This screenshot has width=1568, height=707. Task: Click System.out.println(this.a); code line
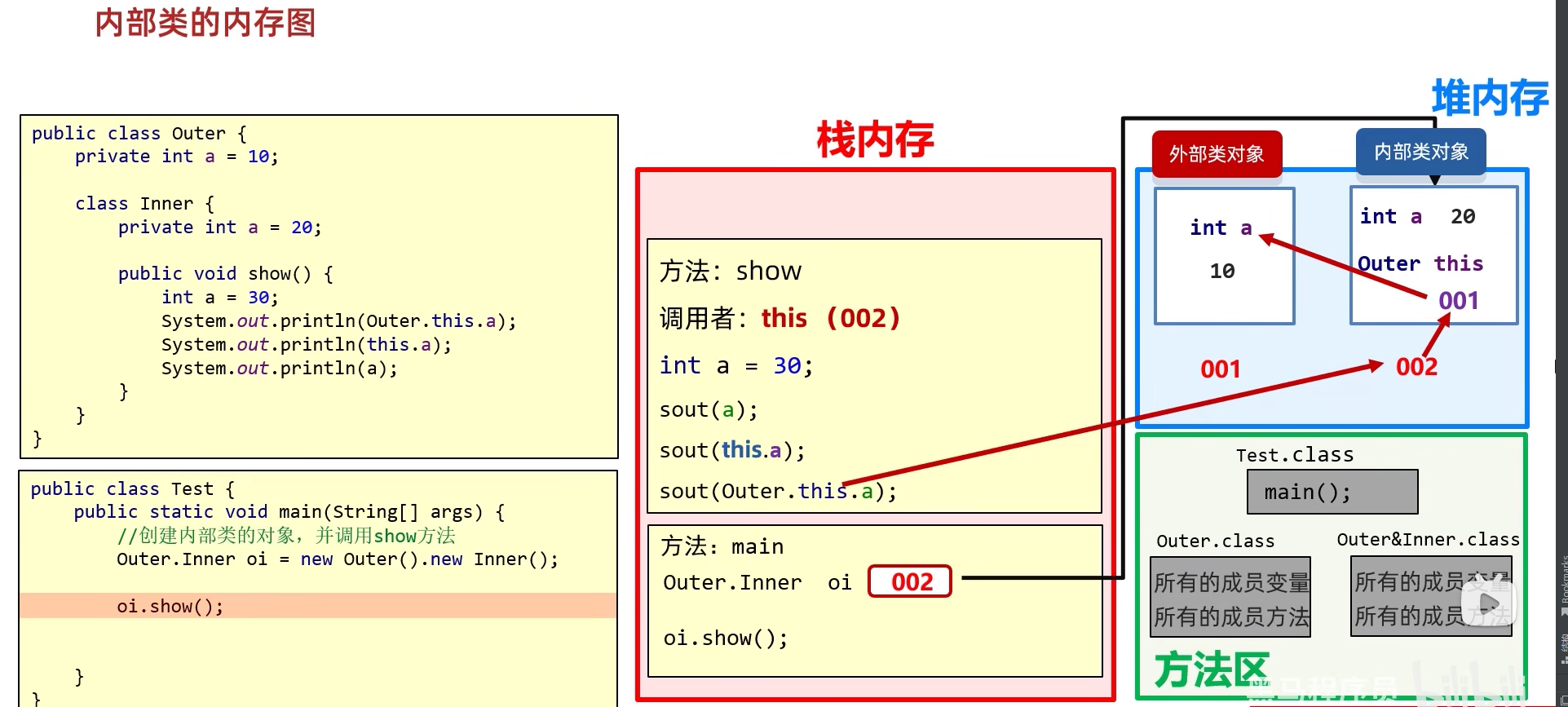coord(307,344)
